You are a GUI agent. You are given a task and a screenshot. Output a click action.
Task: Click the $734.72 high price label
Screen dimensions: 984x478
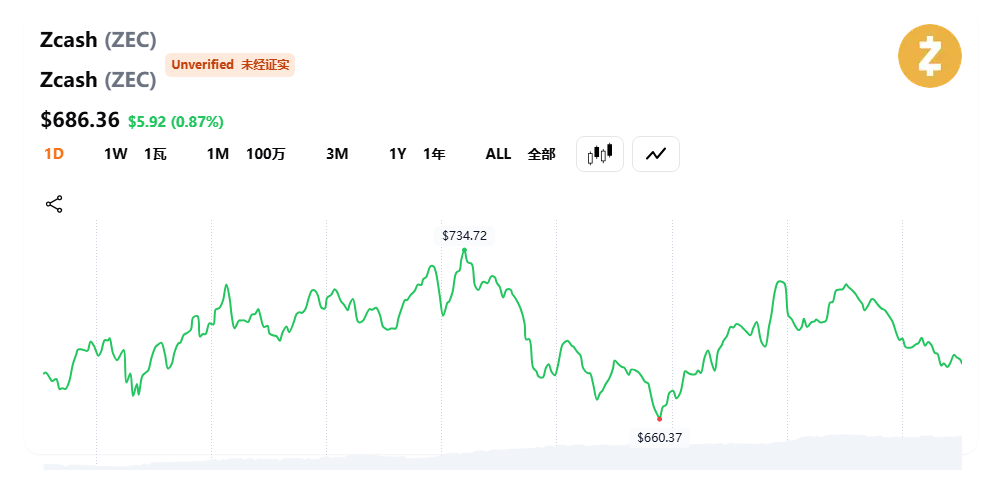(x=465, y=236)
